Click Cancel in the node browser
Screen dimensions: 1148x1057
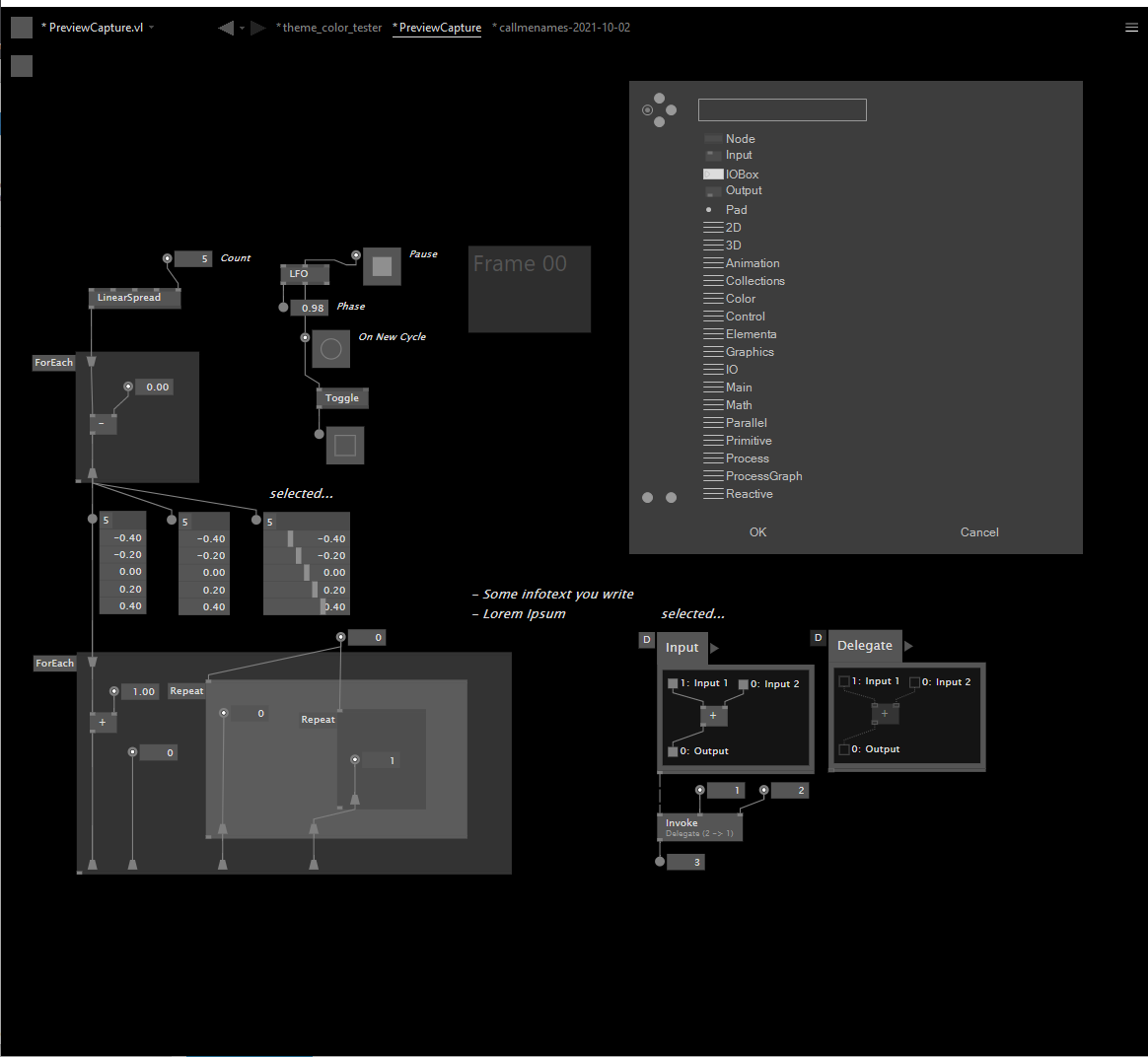tap(979, 532)
